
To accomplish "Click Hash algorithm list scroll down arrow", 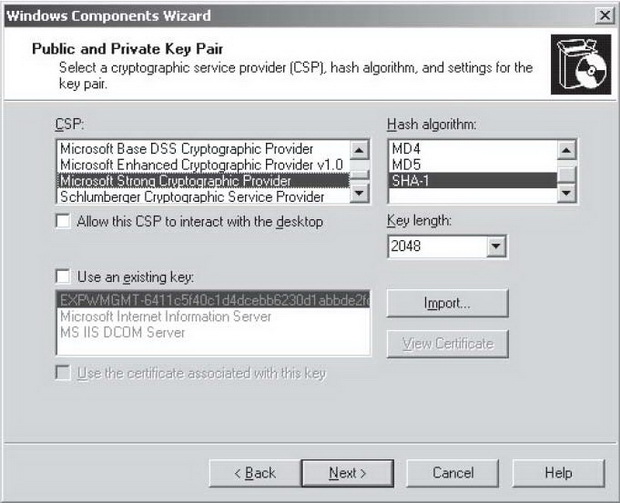I will pyautogui.click(x=566, y=193).
